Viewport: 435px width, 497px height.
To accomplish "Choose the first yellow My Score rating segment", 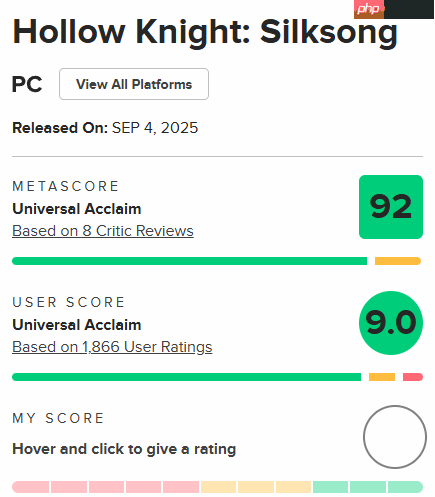I will (x=218, y=487).
